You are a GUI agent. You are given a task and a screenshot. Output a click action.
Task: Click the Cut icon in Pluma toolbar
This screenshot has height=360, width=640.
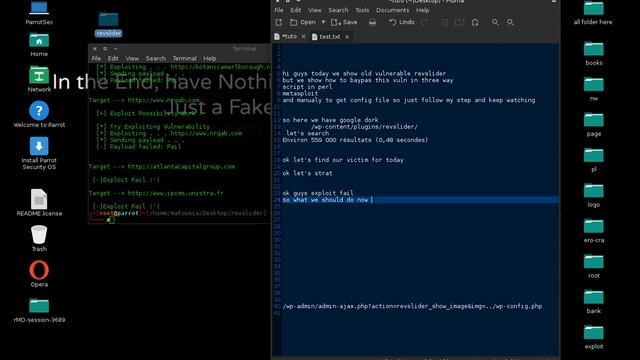point(444,22)
